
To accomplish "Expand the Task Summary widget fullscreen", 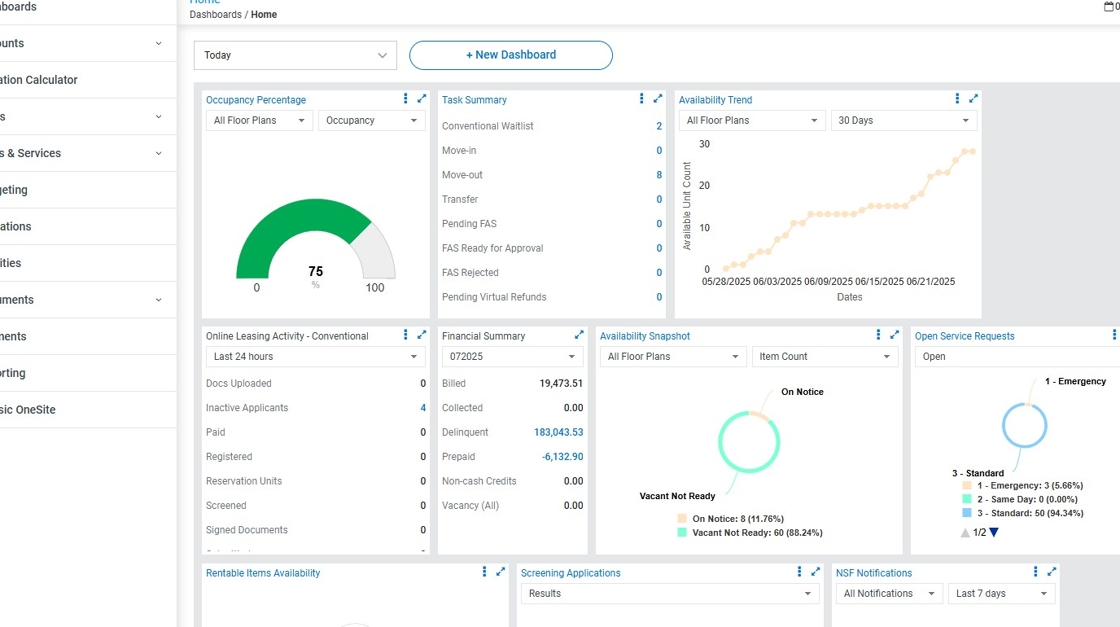I will pyautogui.click(x=658, y=99).
